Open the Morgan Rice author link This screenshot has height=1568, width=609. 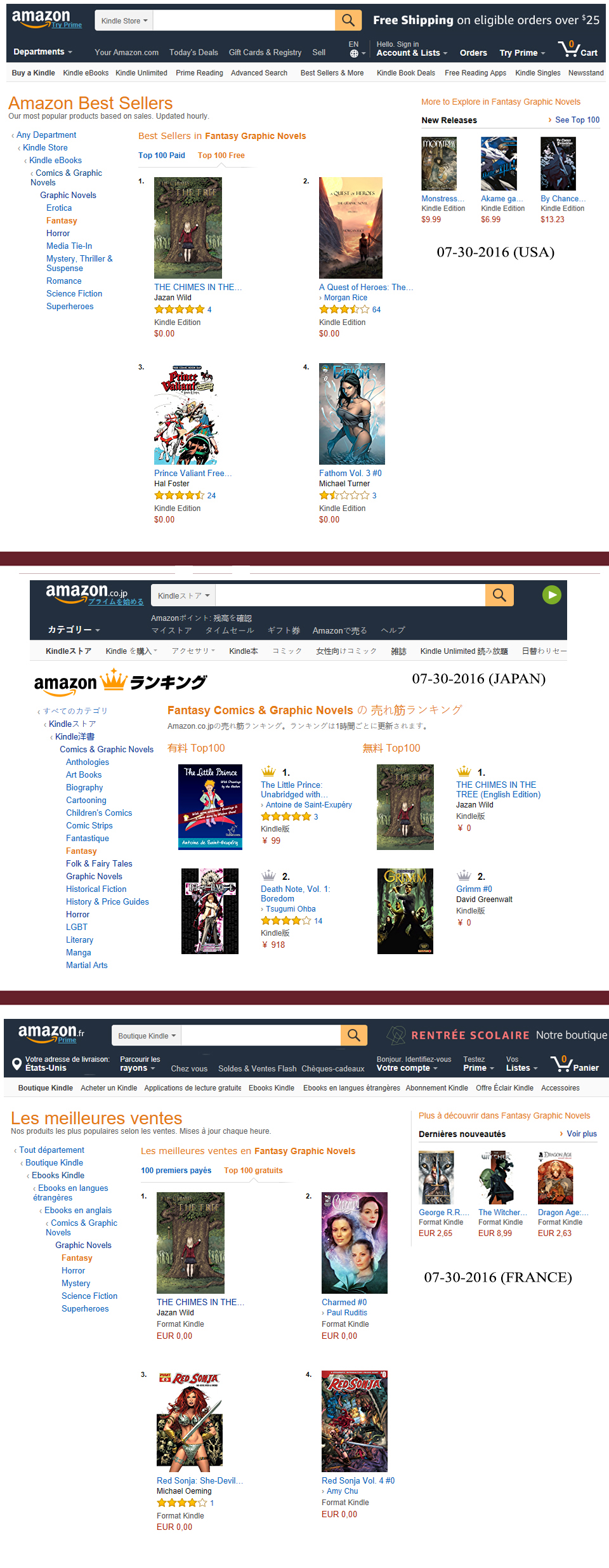point(346,298)
